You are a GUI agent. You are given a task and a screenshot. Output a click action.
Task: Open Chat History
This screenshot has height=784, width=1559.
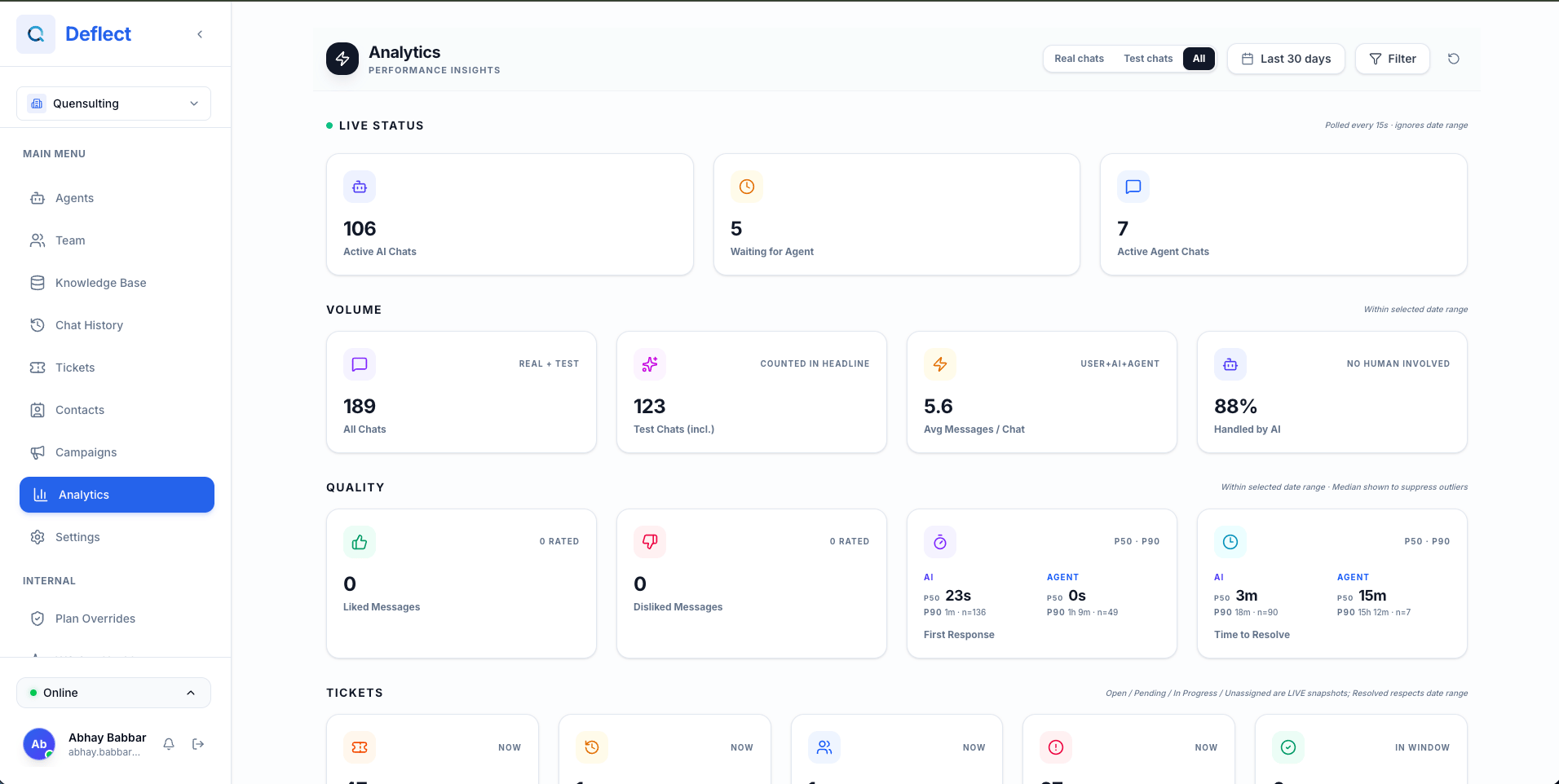(x=117, y=325)
